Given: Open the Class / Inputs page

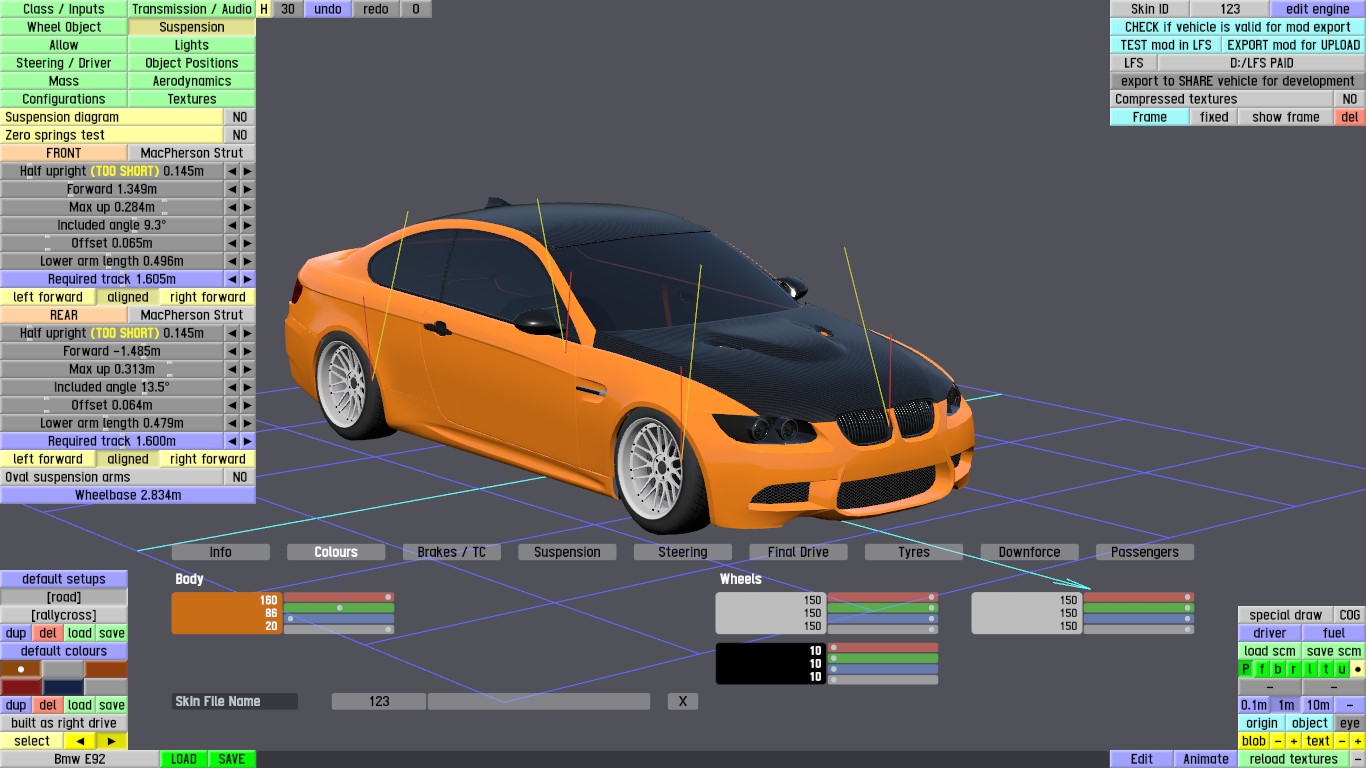Looking at the screenshot, I should click(x=64, y=9).
